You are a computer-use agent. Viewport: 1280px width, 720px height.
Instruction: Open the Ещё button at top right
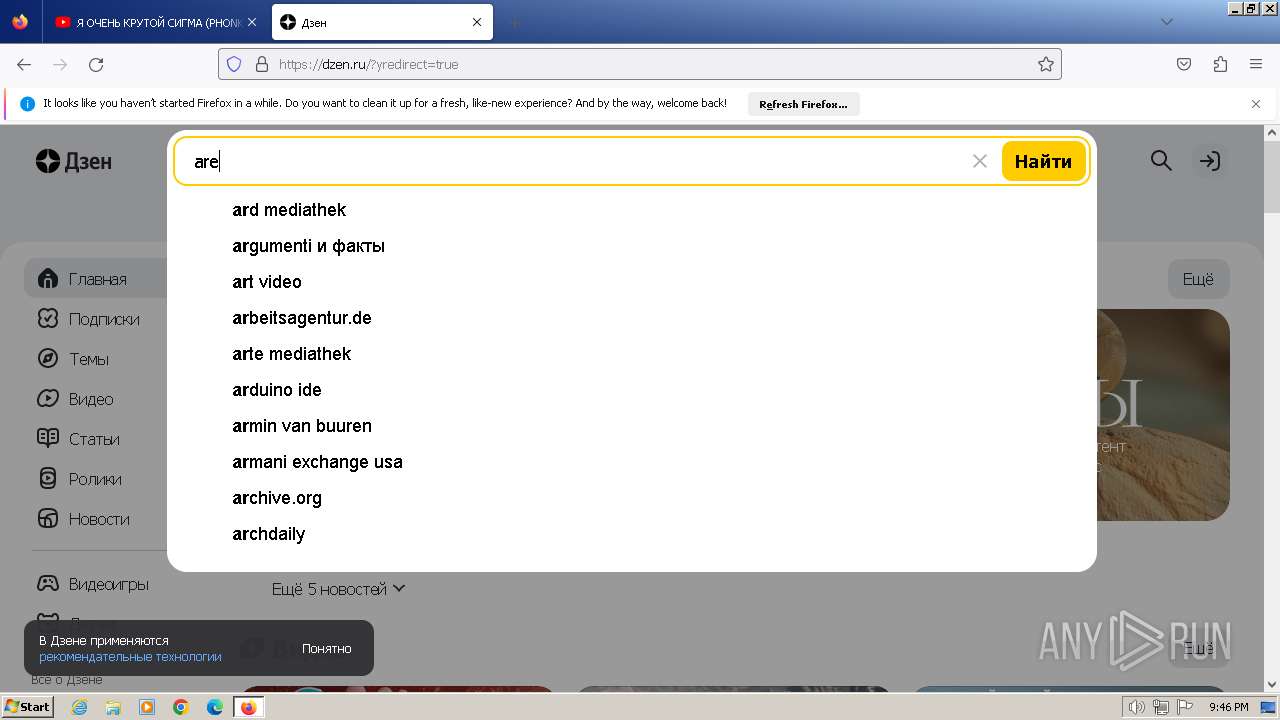[1198, 280]
